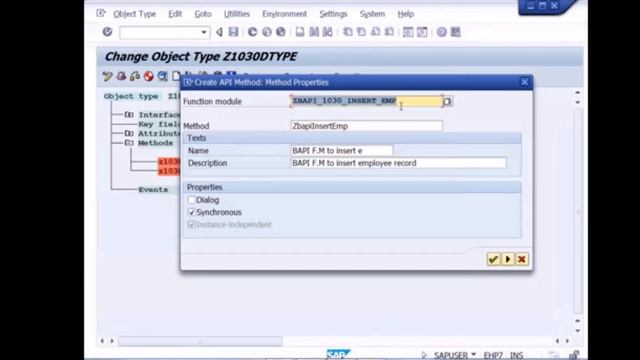640x360 pixels.
Task: Close the Create API Method dialog
Action: pos(524,82)
